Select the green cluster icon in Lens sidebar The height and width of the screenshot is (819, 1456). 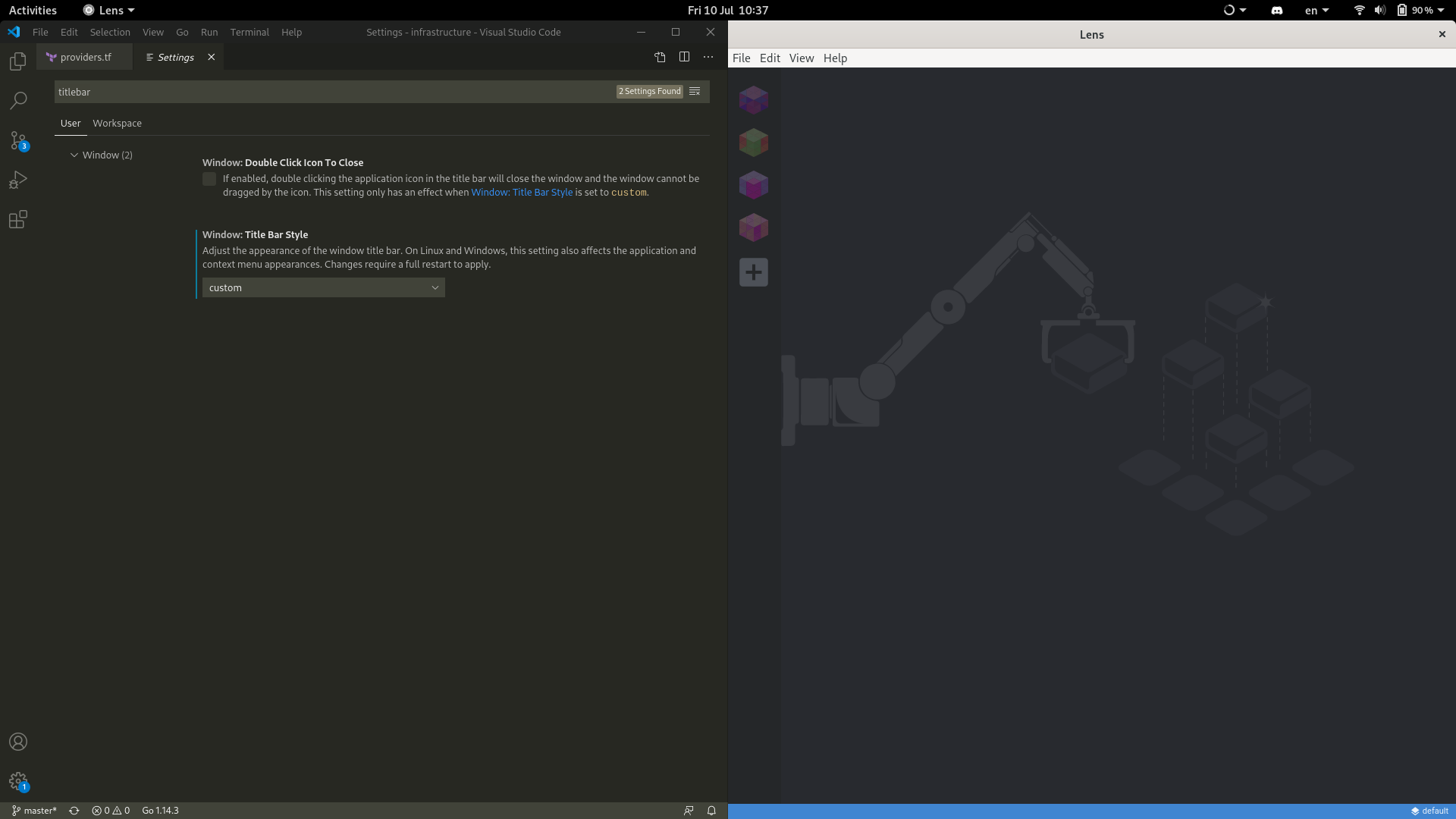(753, 142)
